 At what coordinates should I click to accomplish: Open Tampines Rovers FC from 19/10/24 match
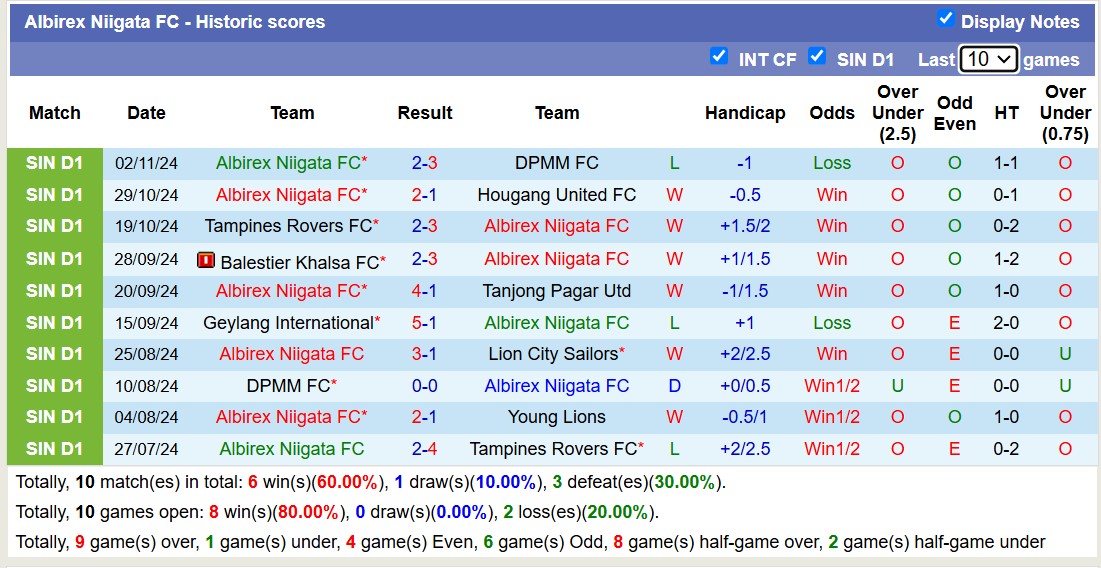pos(288,226)
